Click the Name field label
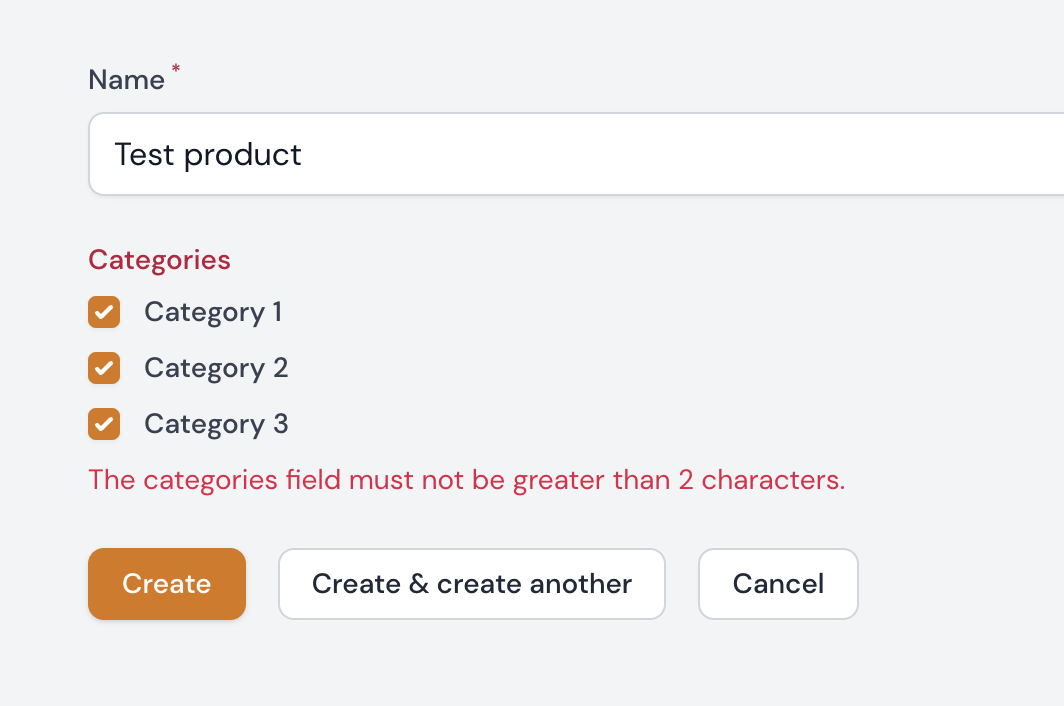Image resolution: width=1064 pixels, height=706 pixels. (x=126, y=80)
